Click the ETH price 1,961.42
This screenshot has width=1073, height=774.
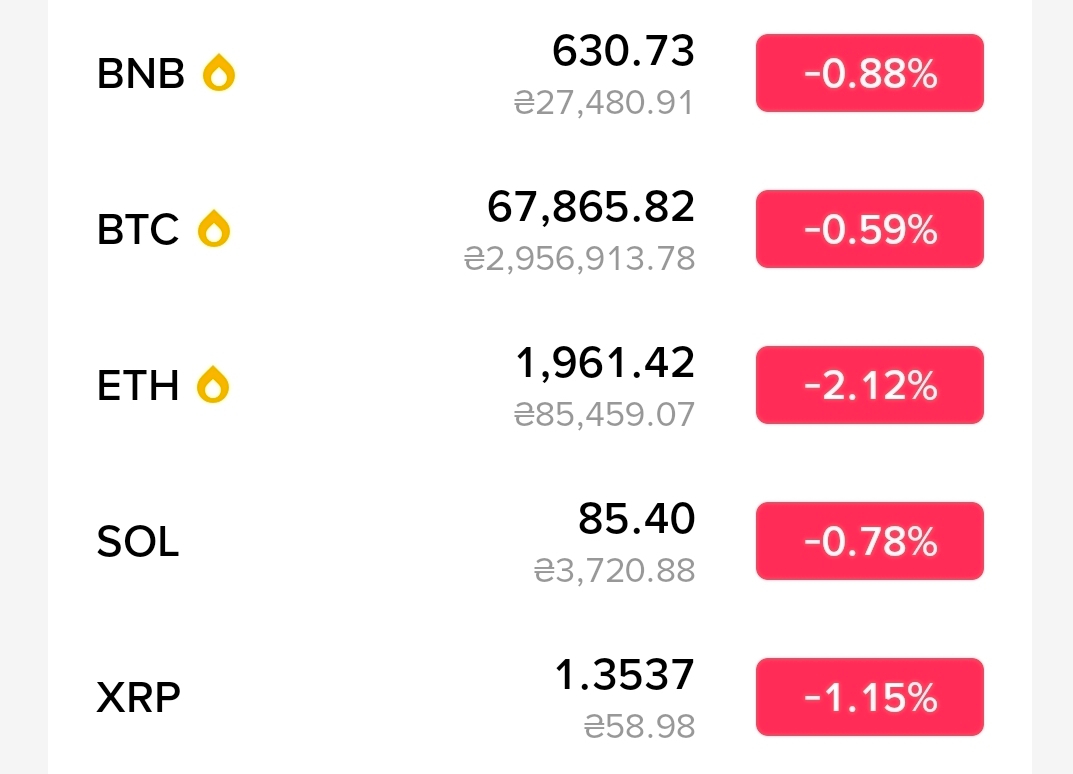point(606,363)
